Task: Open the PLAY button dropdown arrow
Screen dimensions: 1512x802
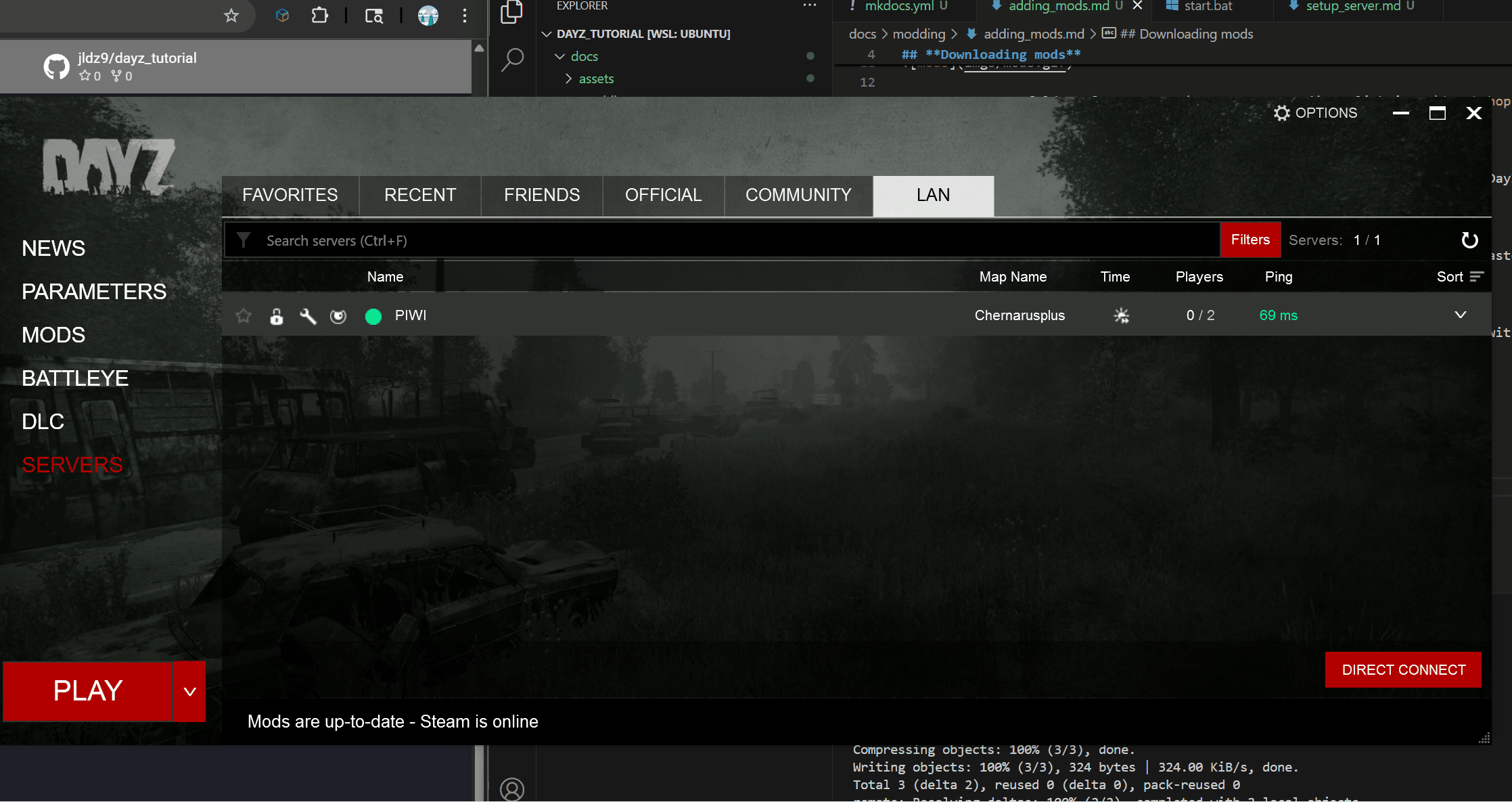Action: pos(189,692)
